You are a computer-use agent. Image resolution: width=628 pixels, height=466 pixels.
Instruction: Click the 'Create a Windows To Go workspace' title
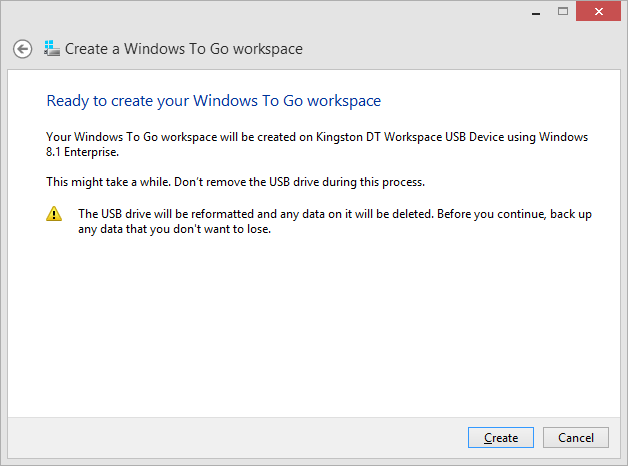(183, 49)
